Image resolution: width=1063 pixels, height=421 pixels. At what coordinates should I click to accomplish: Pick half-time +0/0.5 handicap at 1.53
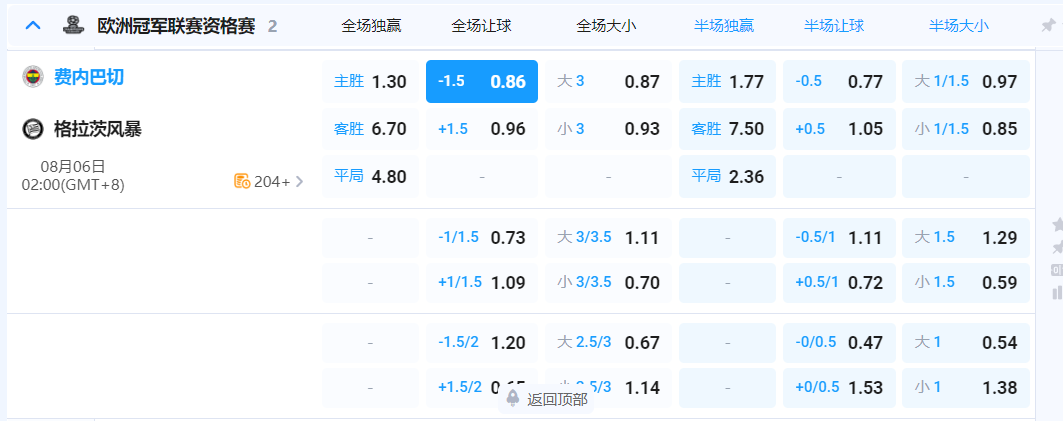(x=839, y=388)
